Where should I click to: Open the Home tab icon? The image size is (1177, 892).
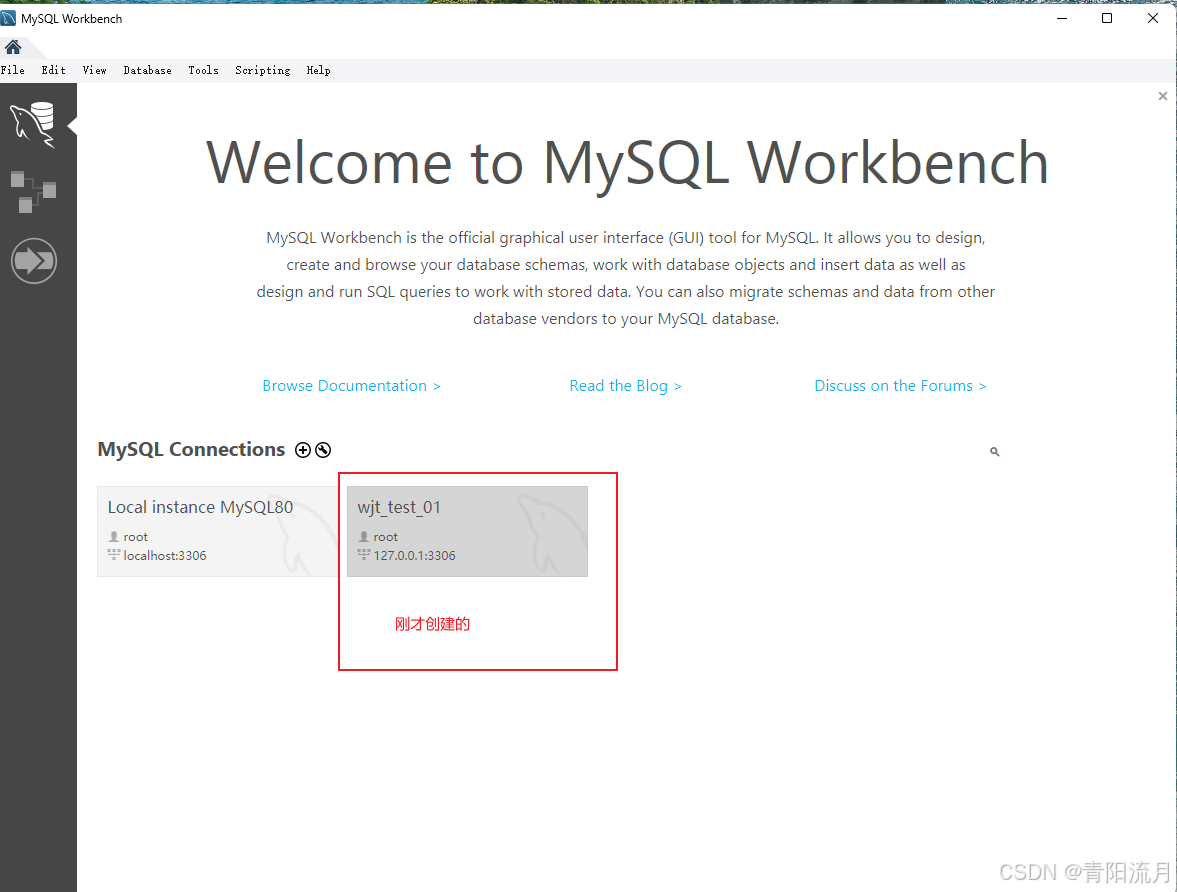click(13, 47)
